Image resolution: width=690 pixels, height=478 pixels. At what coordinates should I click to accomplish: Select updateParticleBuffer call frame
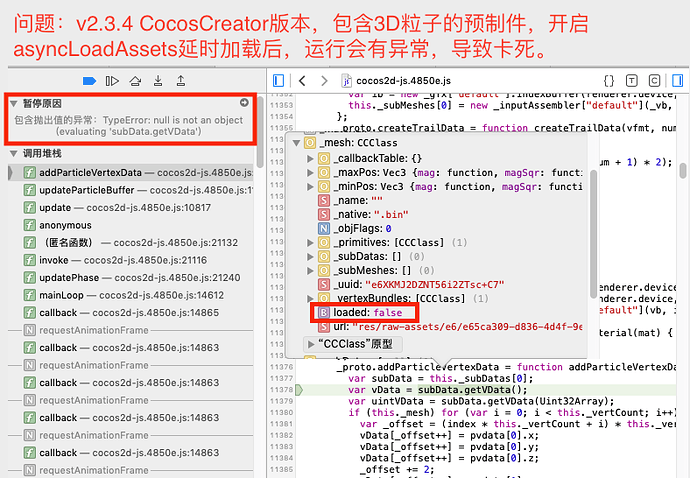130,190
